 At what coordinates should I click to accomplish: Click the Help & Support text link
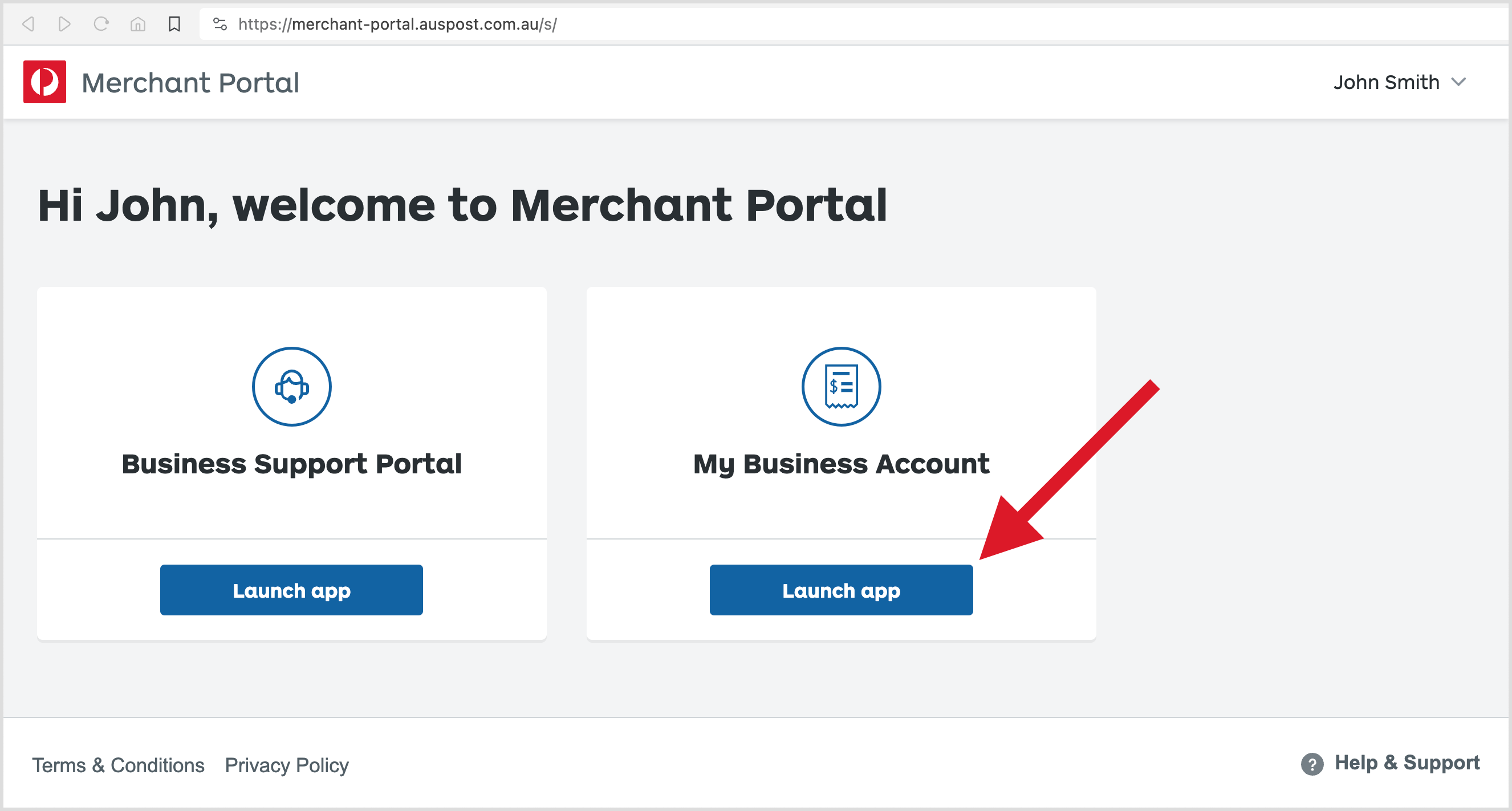tap(1407, 763)
